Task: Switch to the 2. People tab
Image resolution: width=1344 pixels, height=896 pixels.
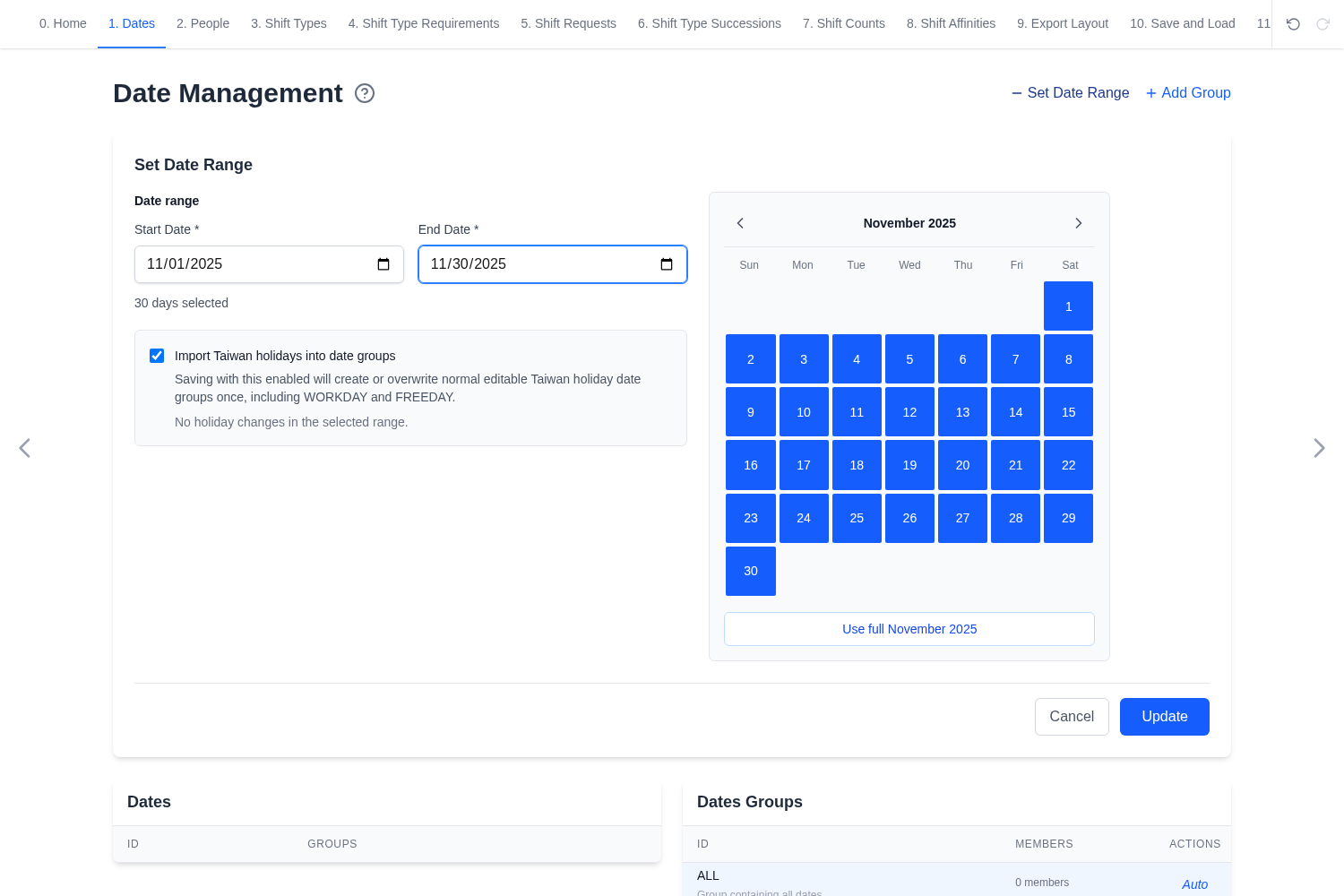Action: tap(202, 23)
